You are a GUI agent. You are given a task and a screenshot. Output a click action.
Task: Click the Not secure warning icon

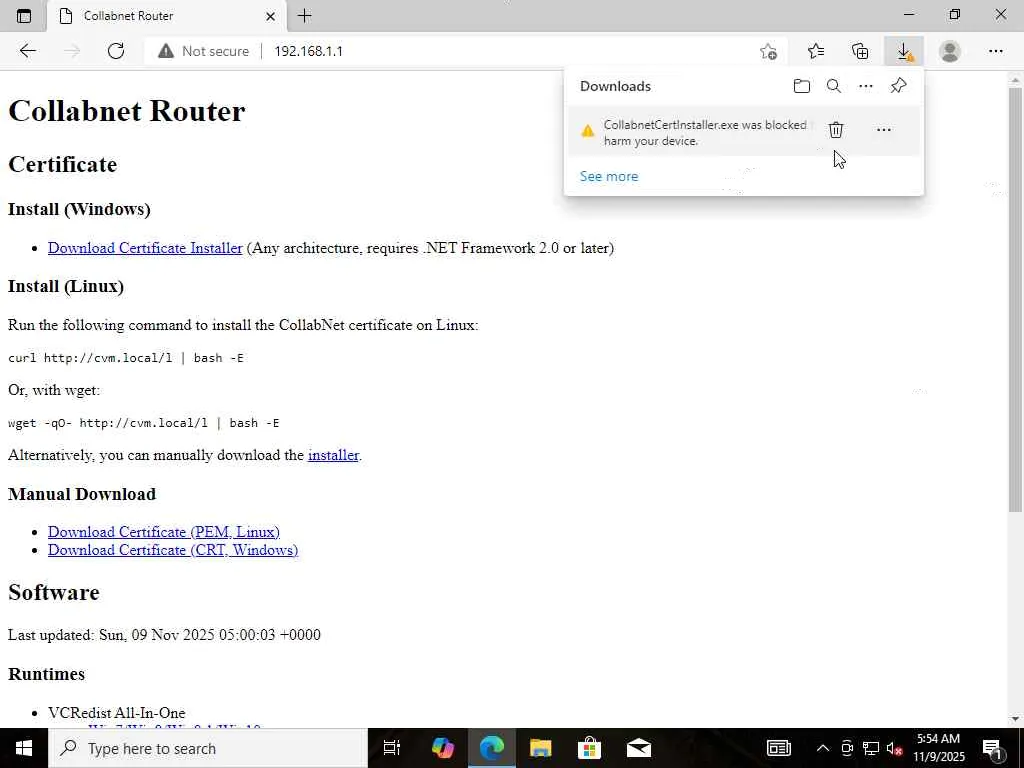[x=166, y=51]
